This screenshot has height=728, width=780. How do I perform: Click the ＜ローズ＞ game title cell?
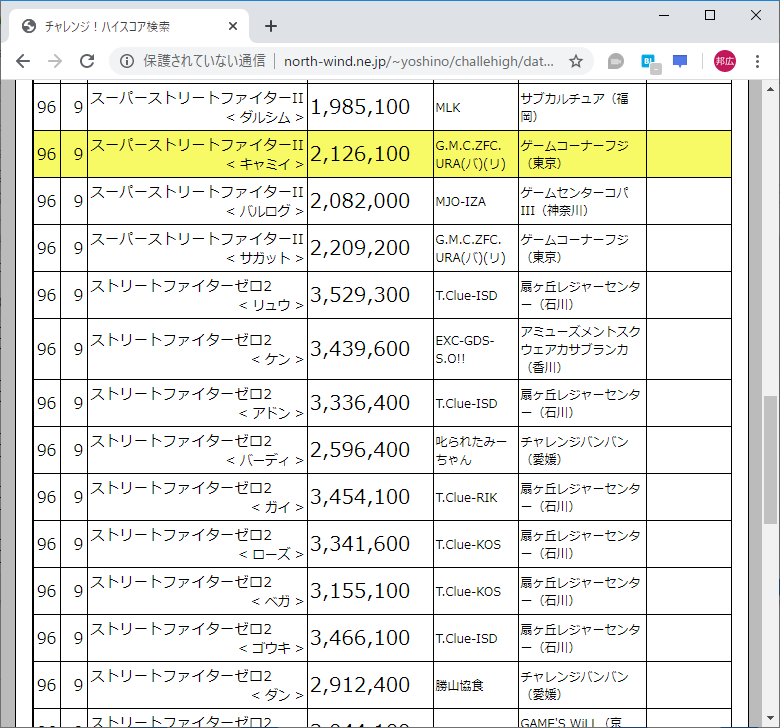point(197,544)
